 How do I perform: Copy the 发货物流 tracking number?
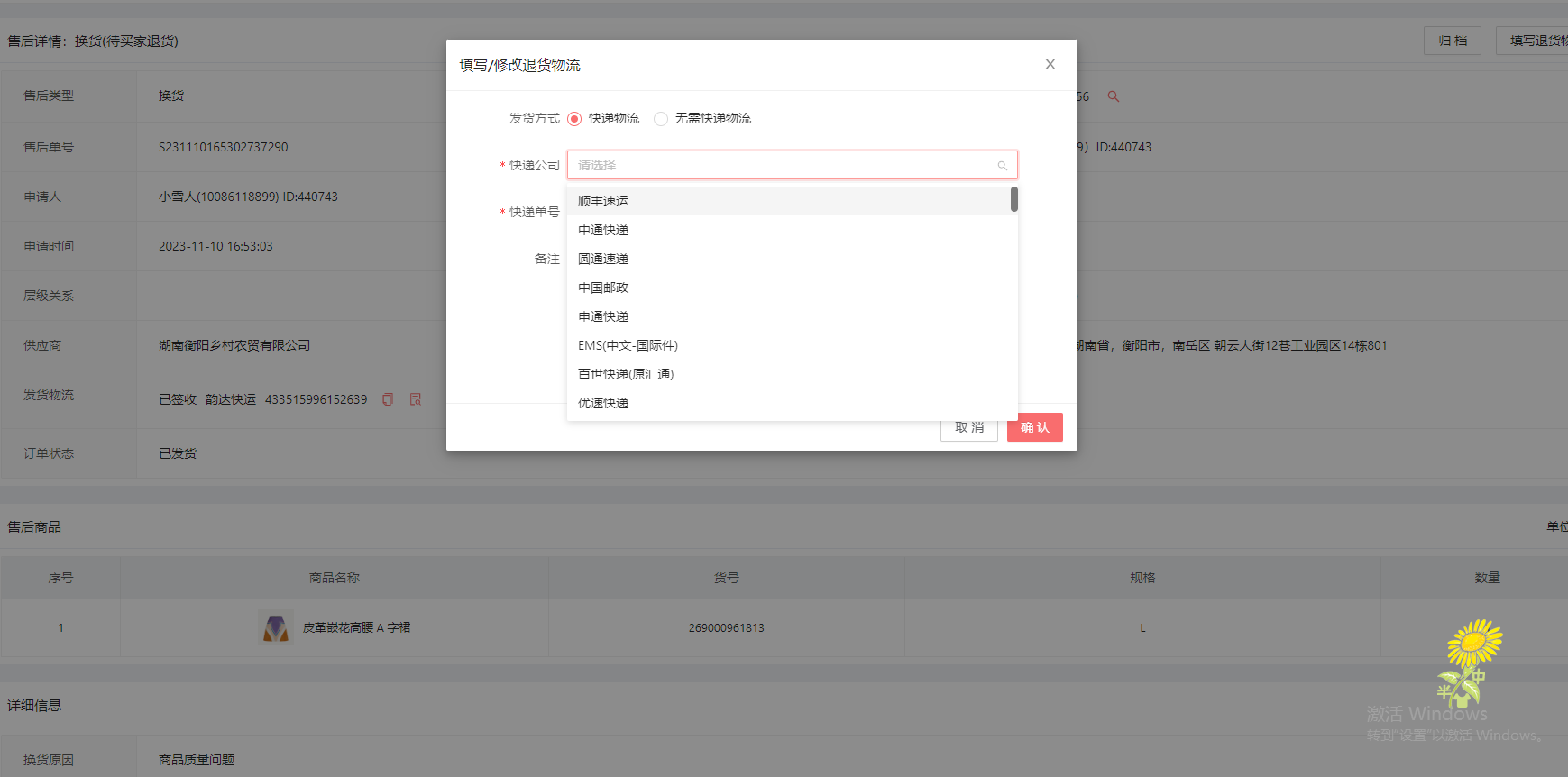tap(388, 399)
